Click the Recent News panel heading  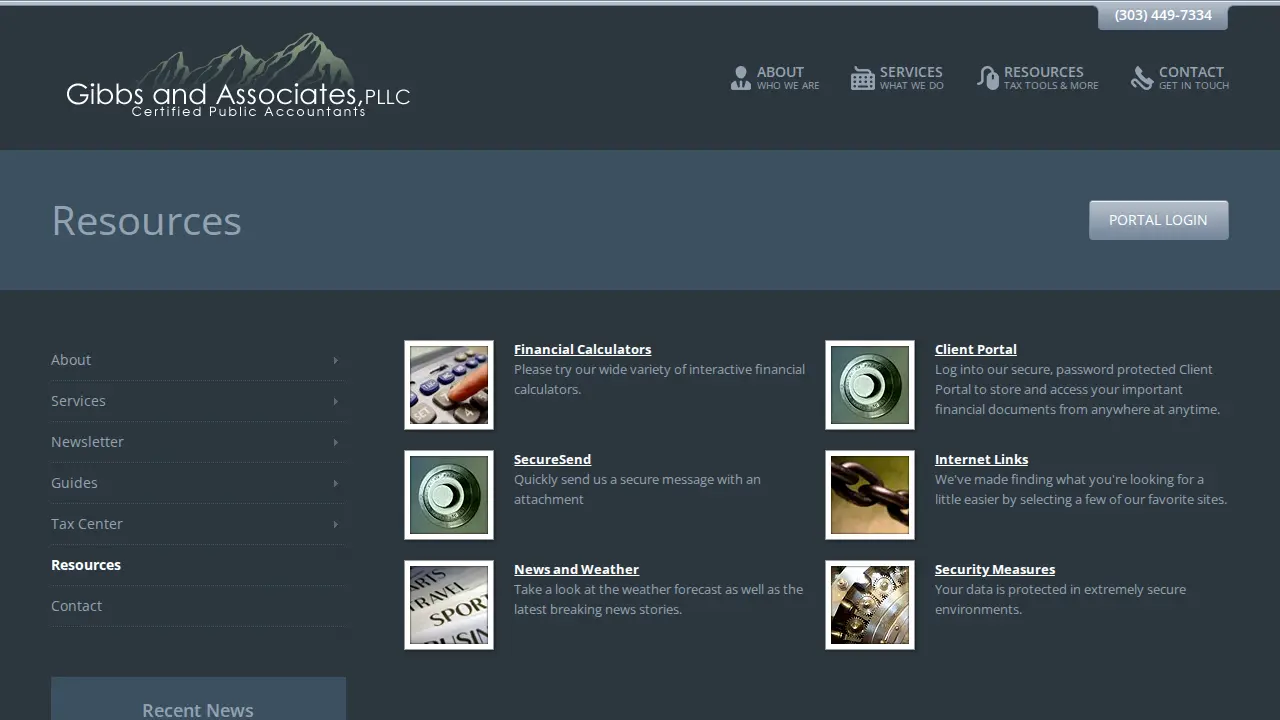coord(198,710)
